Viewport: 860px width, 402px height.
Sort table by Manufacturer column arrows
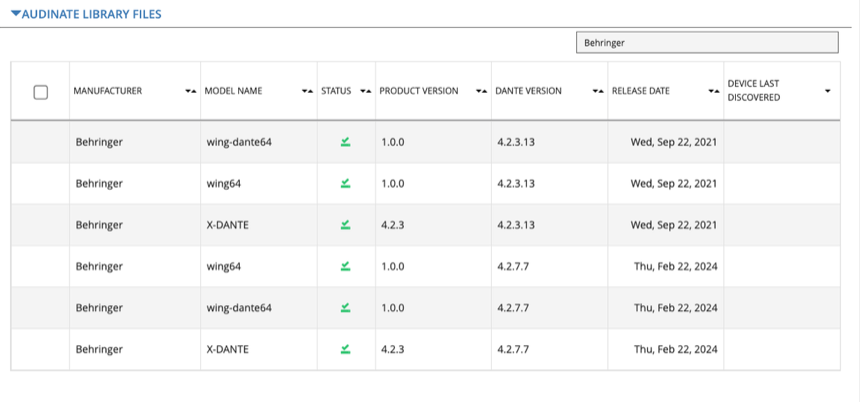[190, 92]
